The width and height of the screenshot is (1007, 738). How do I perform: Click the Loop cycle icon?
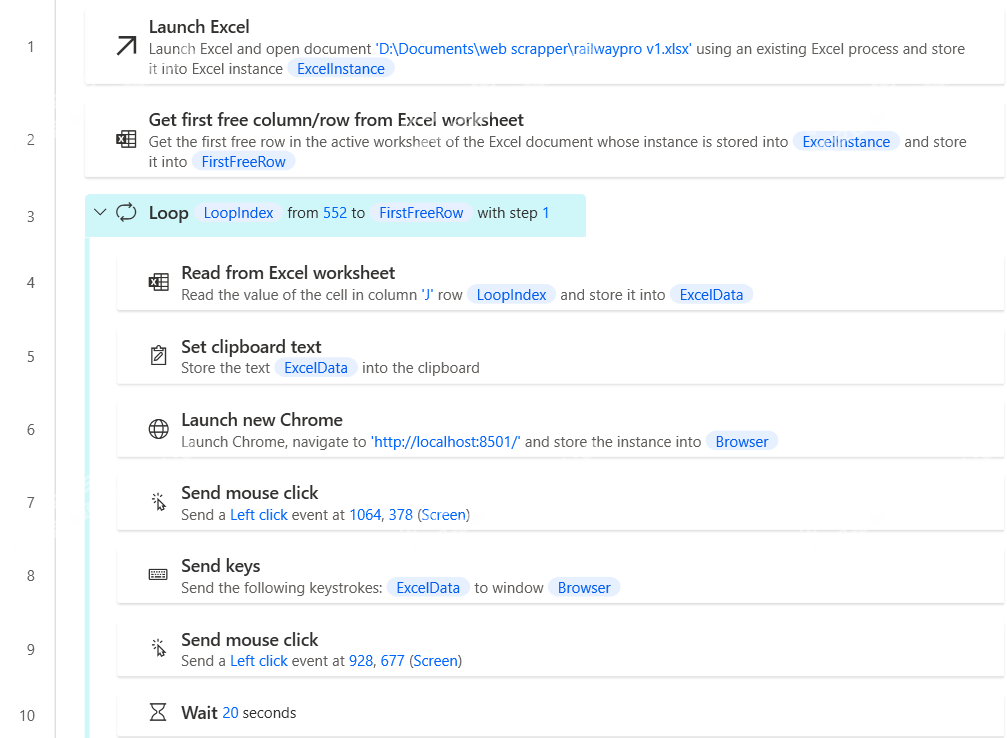[x=127, y=213]
